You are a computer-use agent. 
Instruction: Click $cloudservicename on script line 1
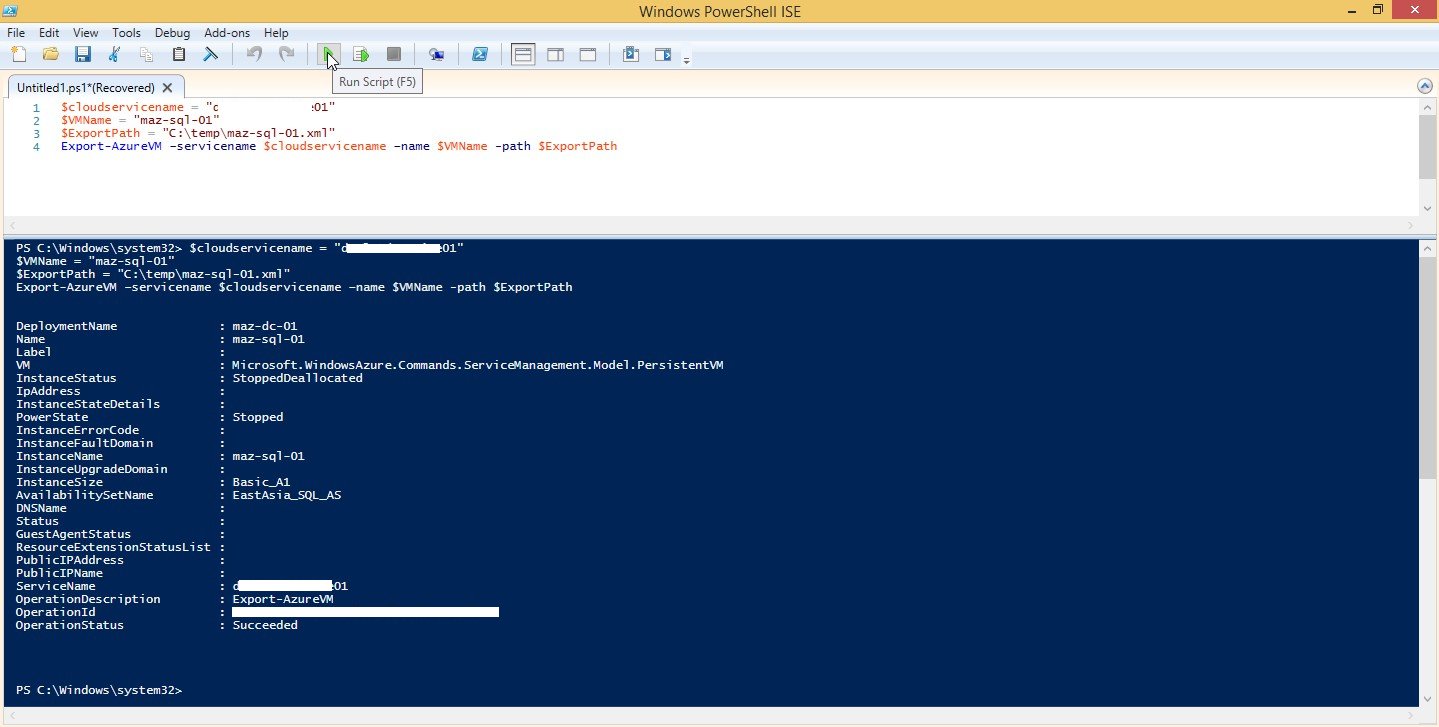click(x=123, y=107)
